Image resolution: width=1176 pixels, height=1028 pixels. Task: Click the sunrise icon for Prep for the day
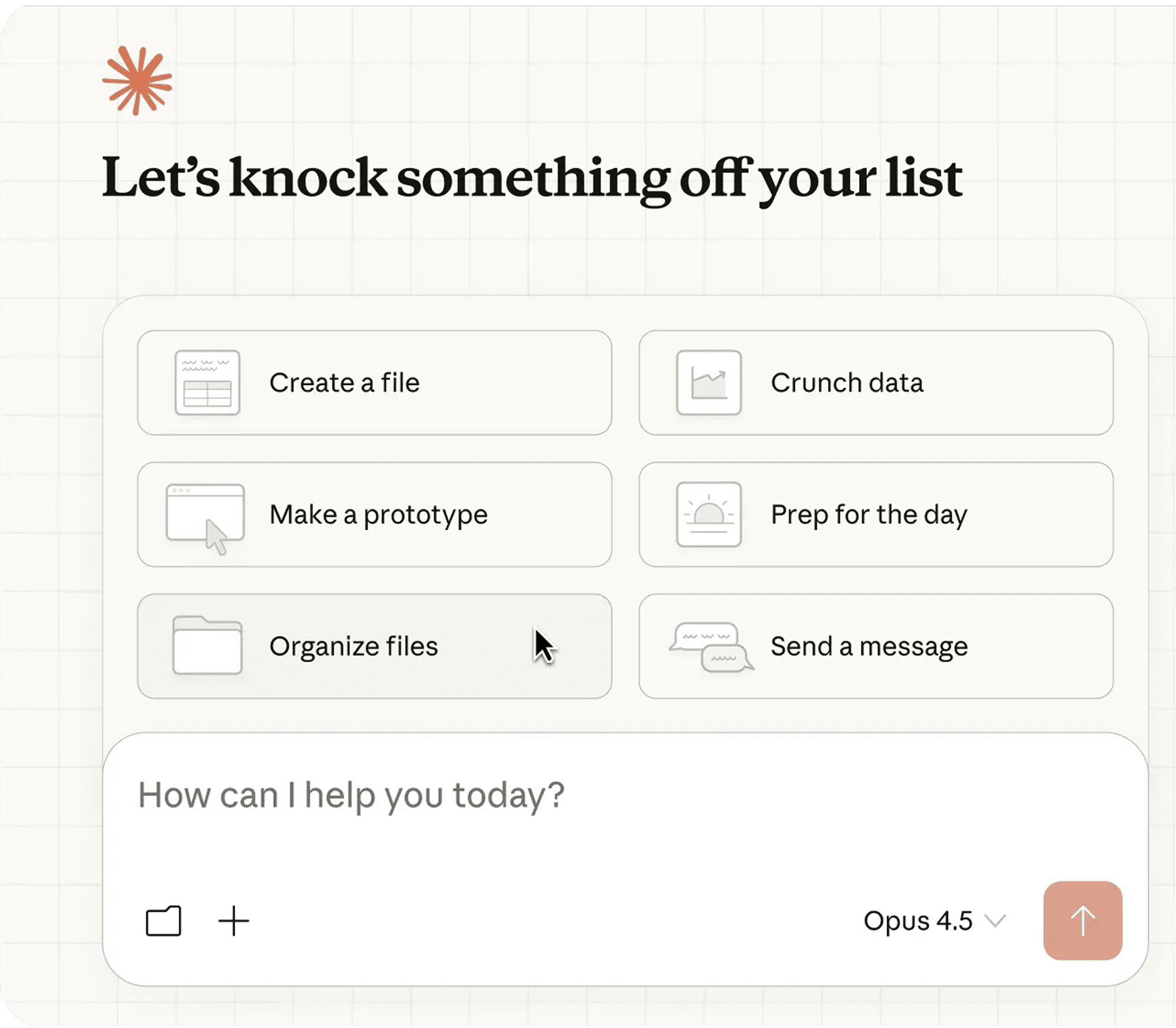[x=708, y=514]
